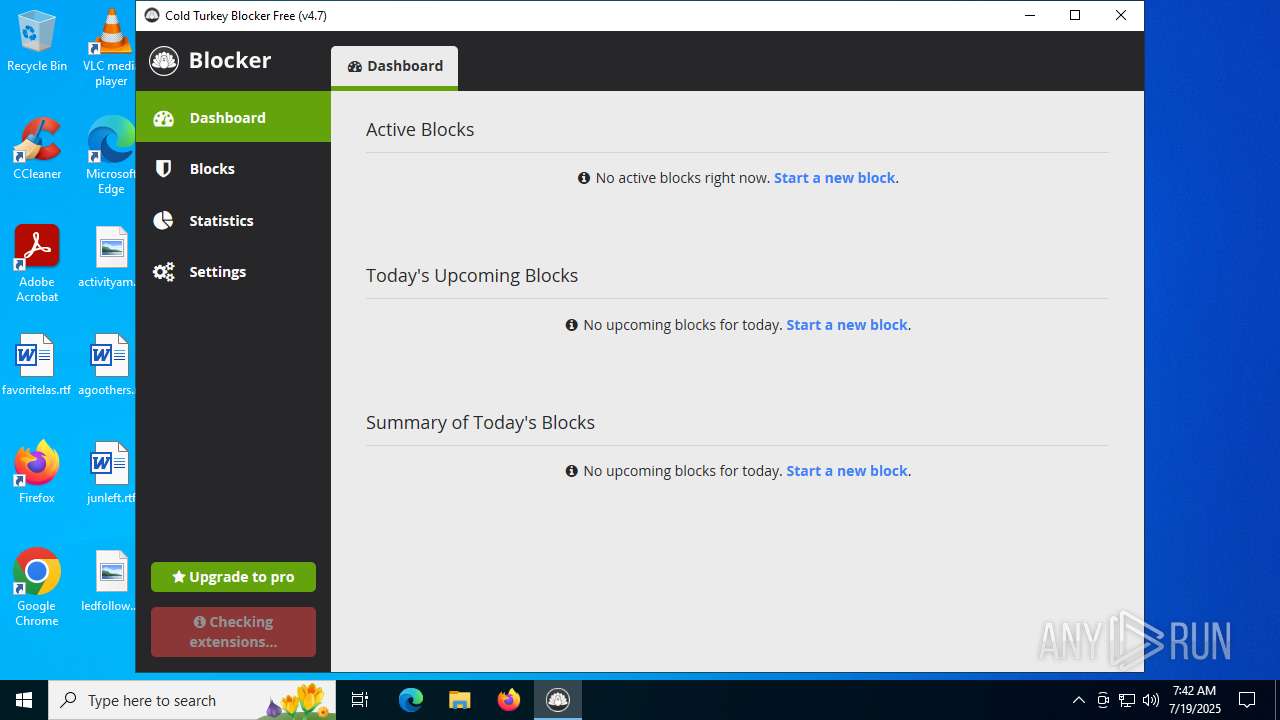
Task: Click the Upgrade to pro button
Action: [233, 577]
